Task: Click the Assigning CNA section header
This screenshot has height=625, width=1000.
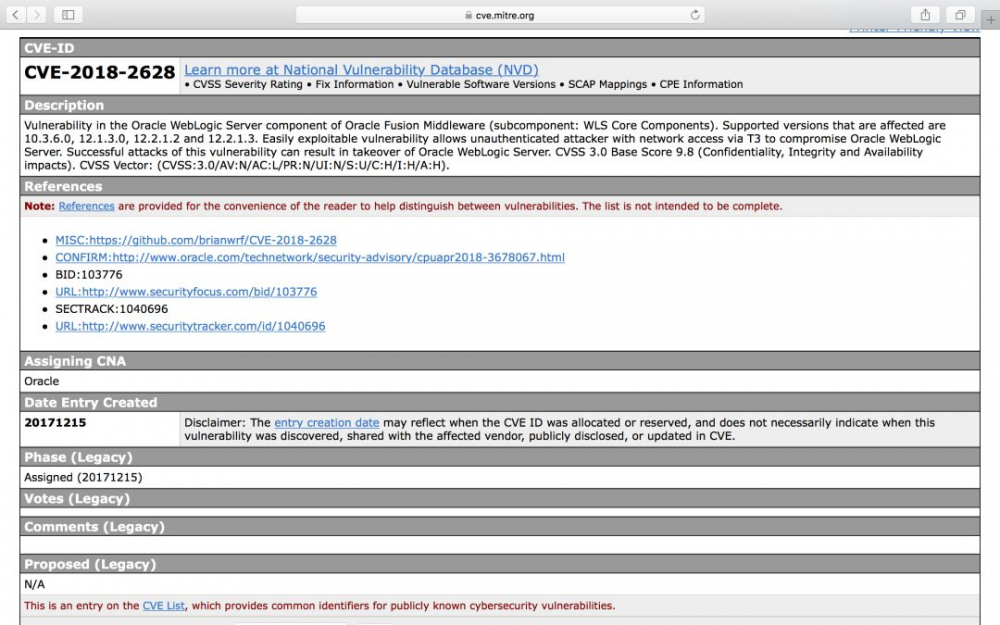Action: tap(500, 361)
